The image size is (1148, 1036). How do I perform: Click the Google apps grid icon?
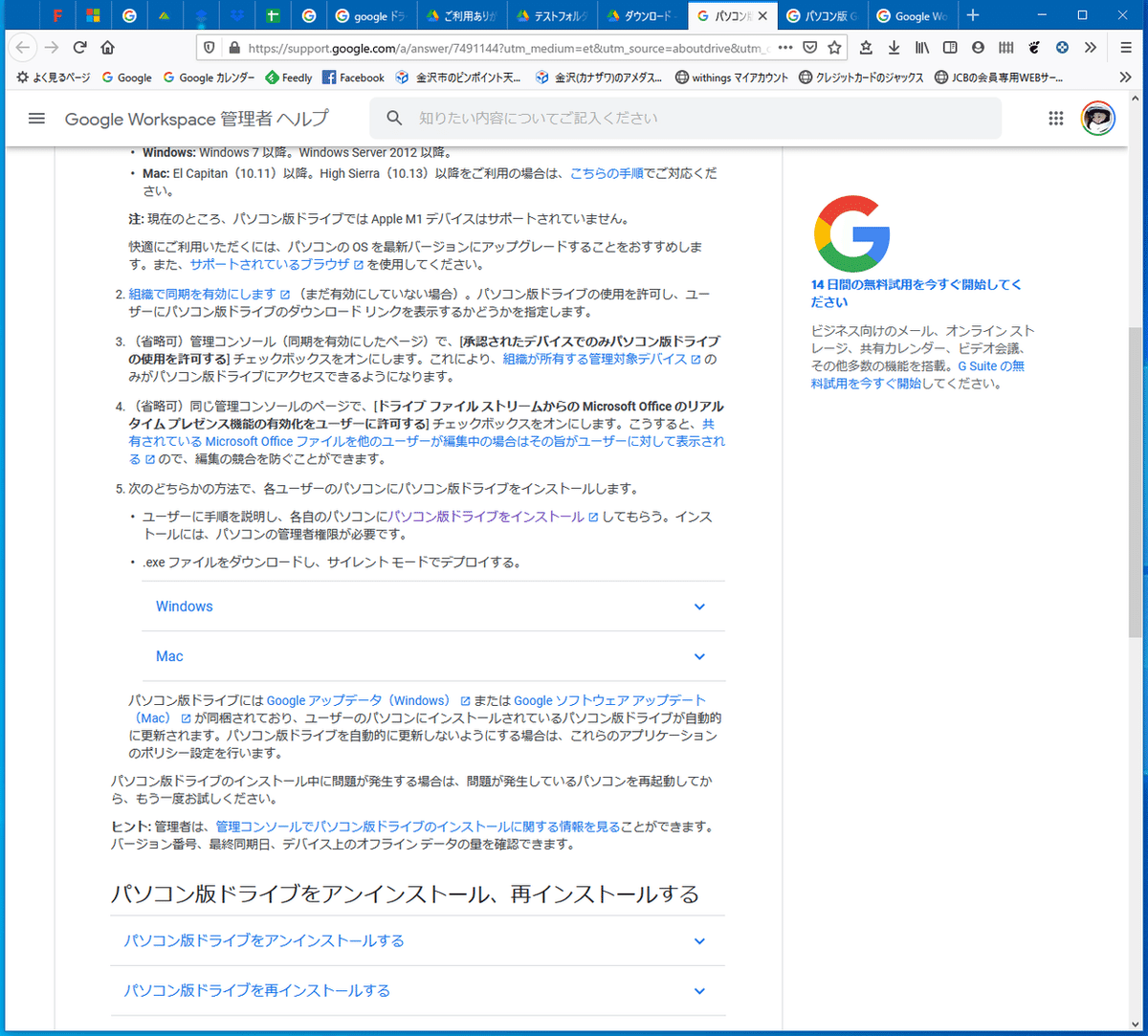pos(1056,118)
